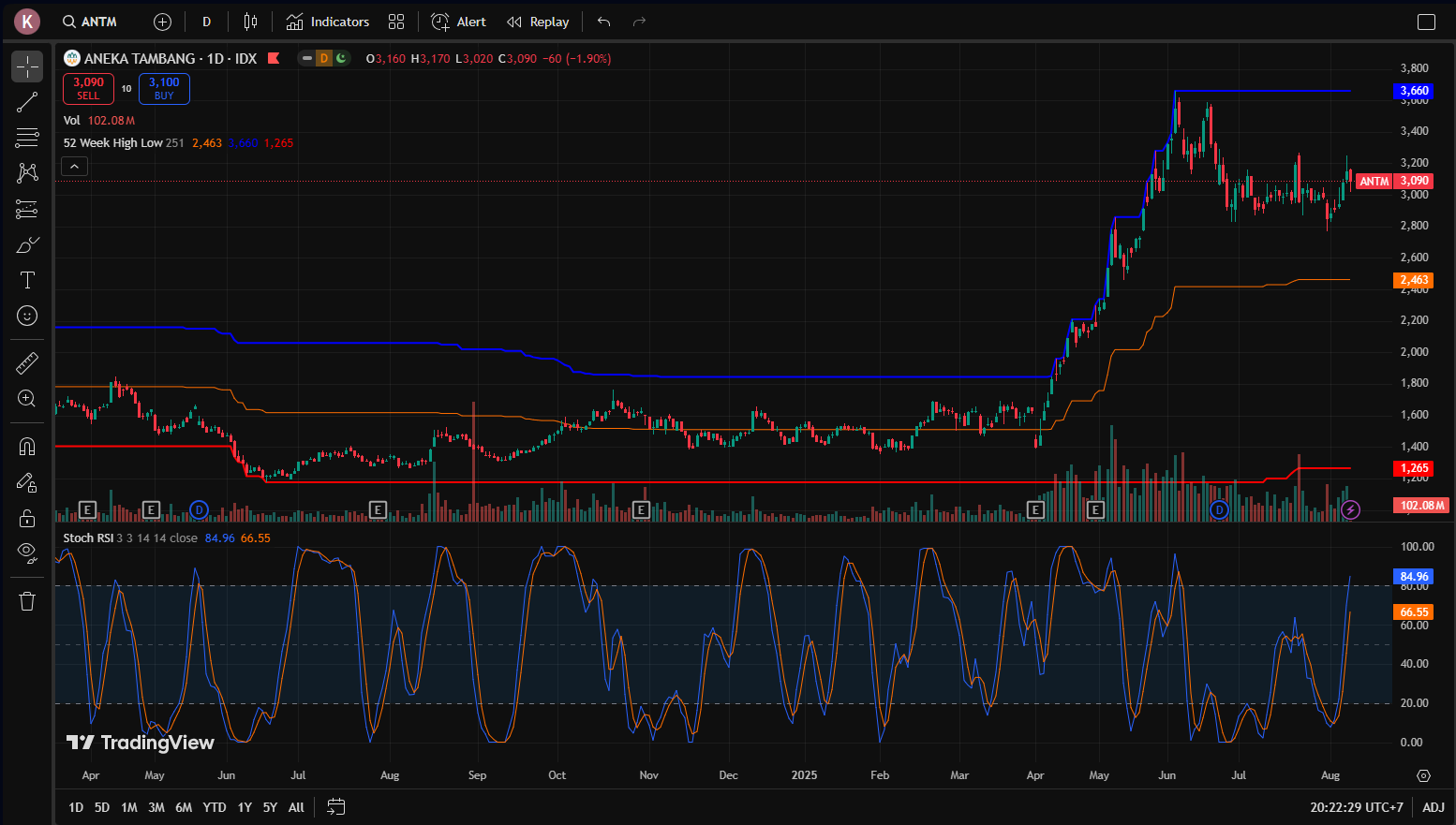Set range to 5D
Viewport: 1456px width, 825px height.
[102, 807]
